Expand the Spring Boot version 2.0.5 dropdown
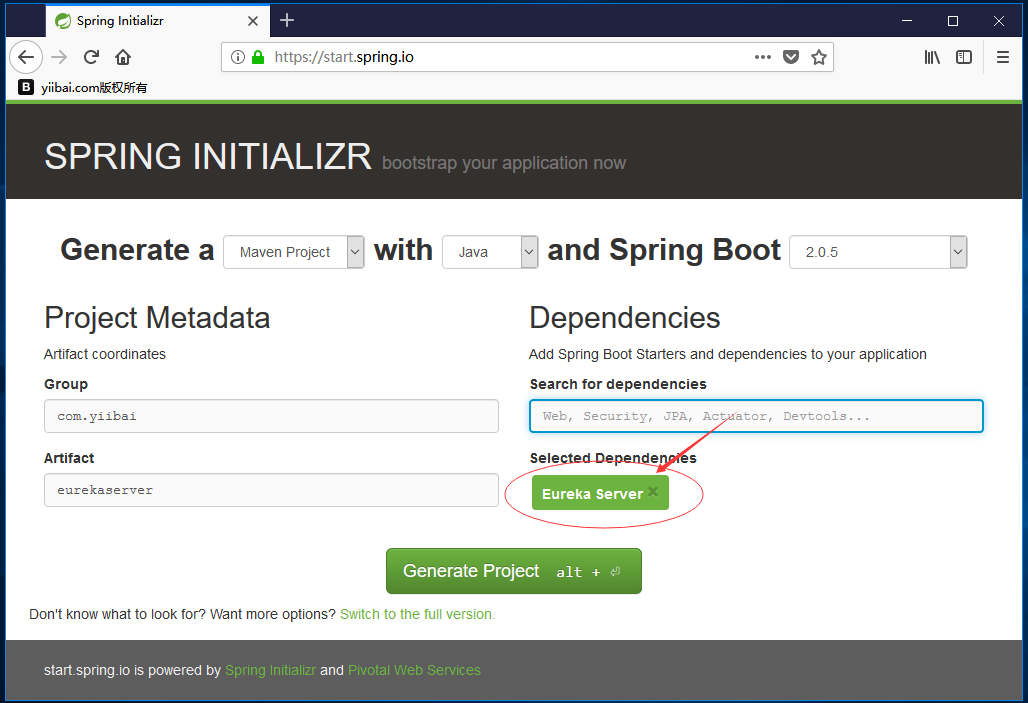Viewport: 1028px width, 703px height. click(878, 252)
